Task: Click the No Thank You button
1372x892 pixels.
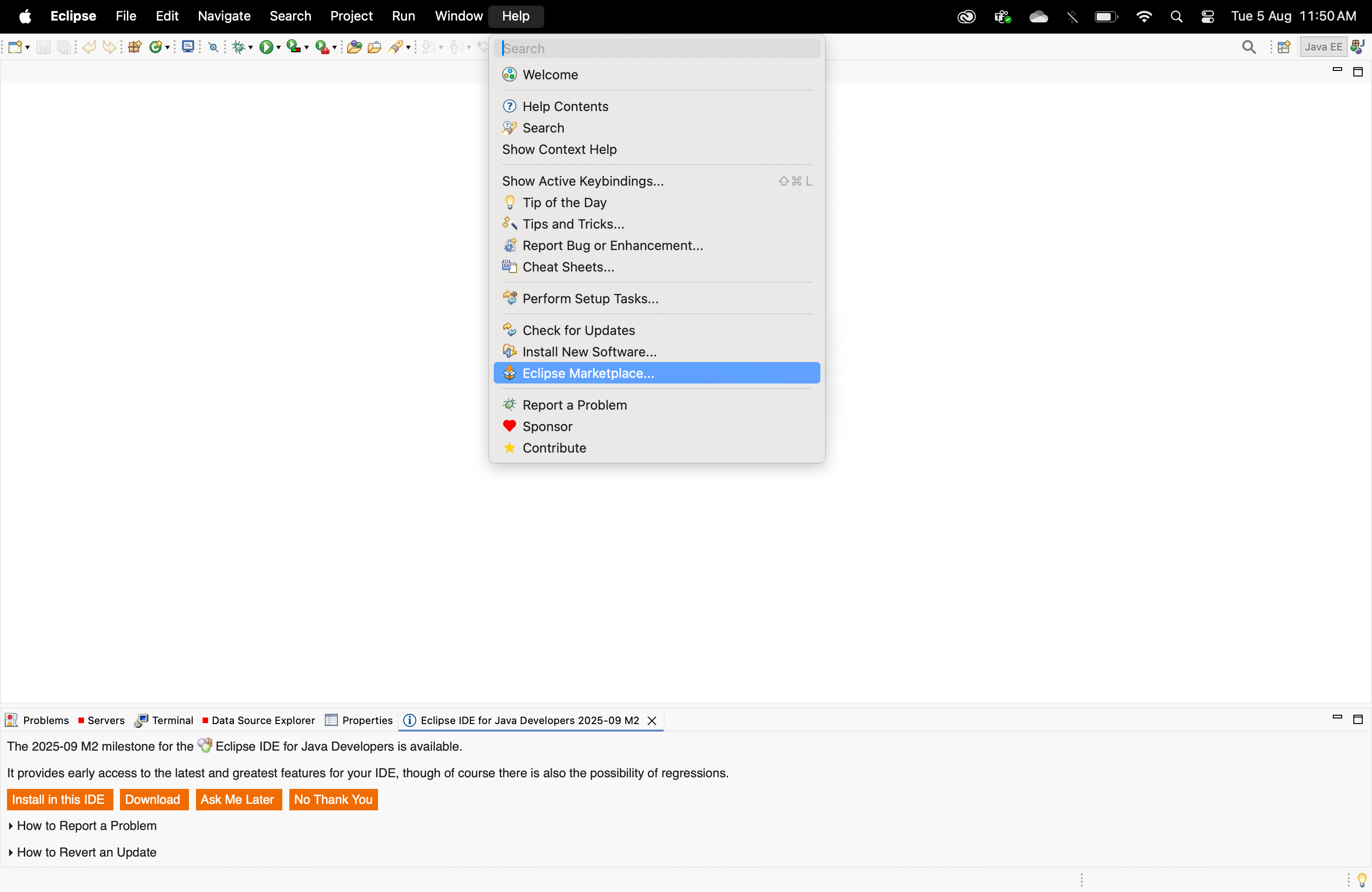Action: point(333,799)
